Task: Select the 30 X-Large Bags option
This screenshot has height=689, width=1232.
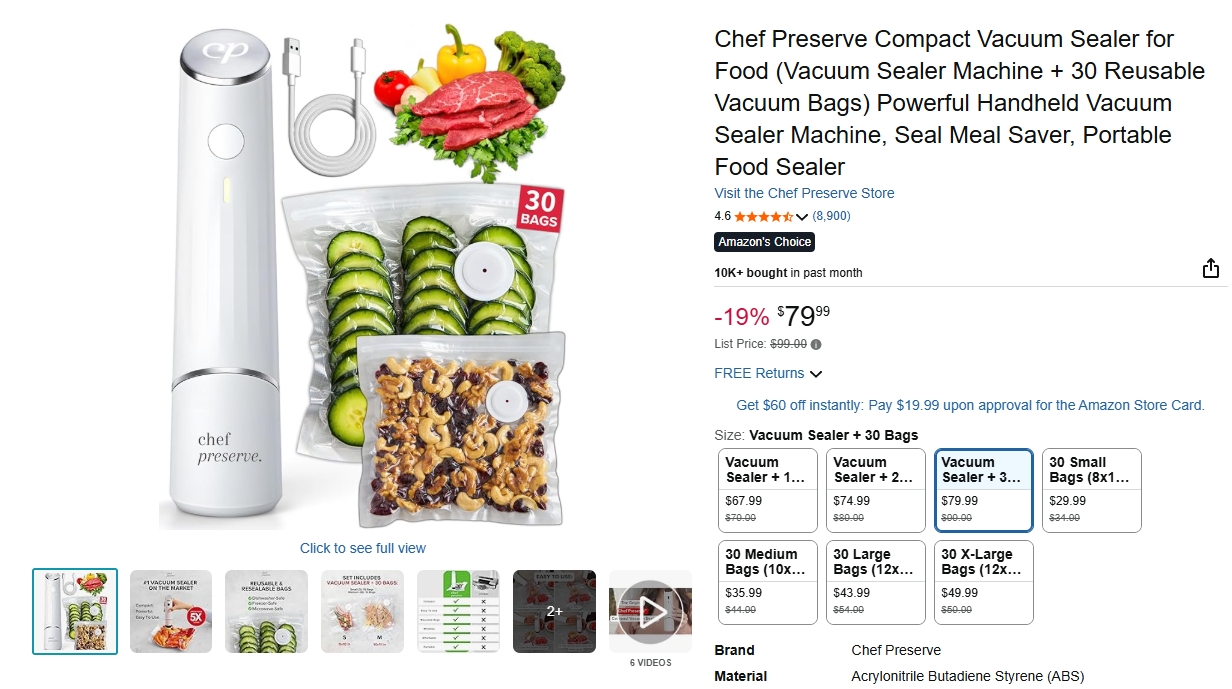Action: click(x=984, y=582)
